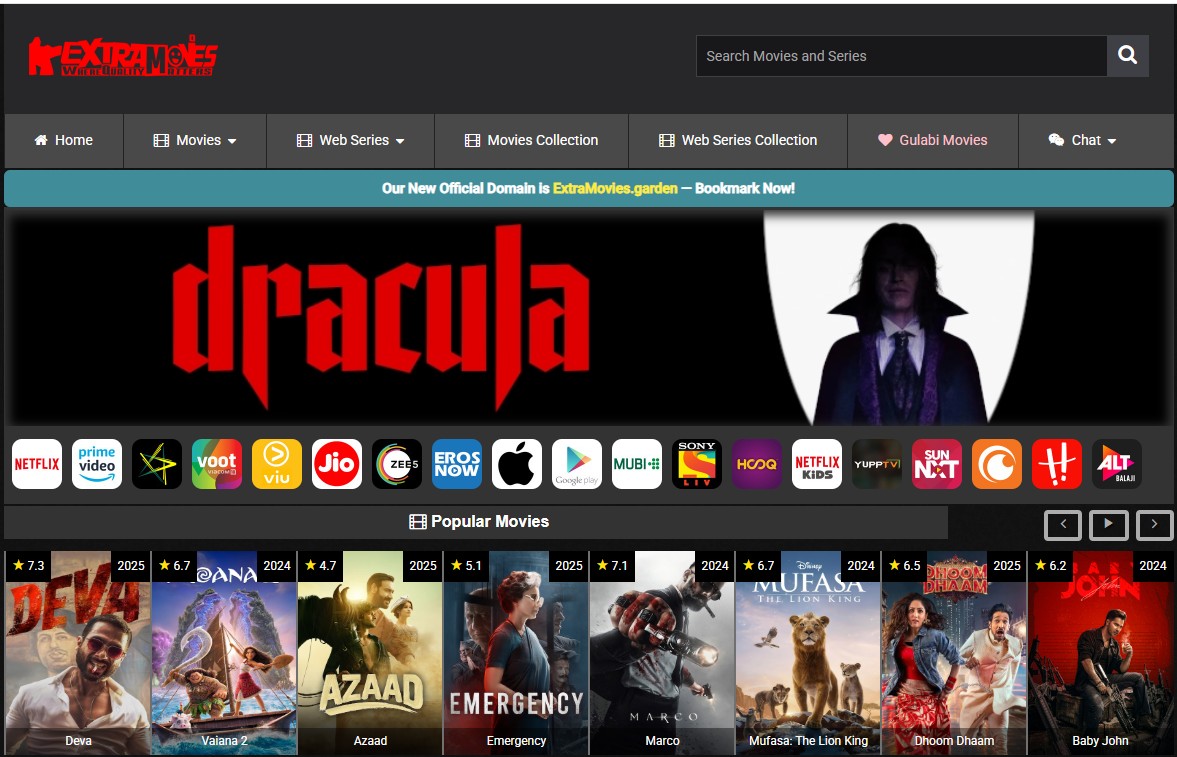
Task: Open the ALT Balaji icon
Action: point(1117,464)
